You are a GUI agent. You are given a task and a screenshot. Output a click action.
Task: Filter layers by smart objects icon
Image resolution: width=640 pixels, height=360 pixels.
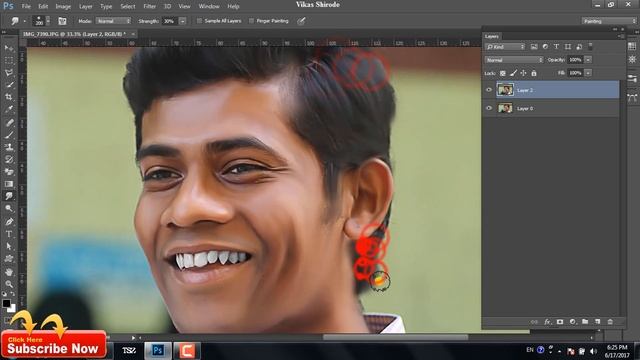click(579, 47)
